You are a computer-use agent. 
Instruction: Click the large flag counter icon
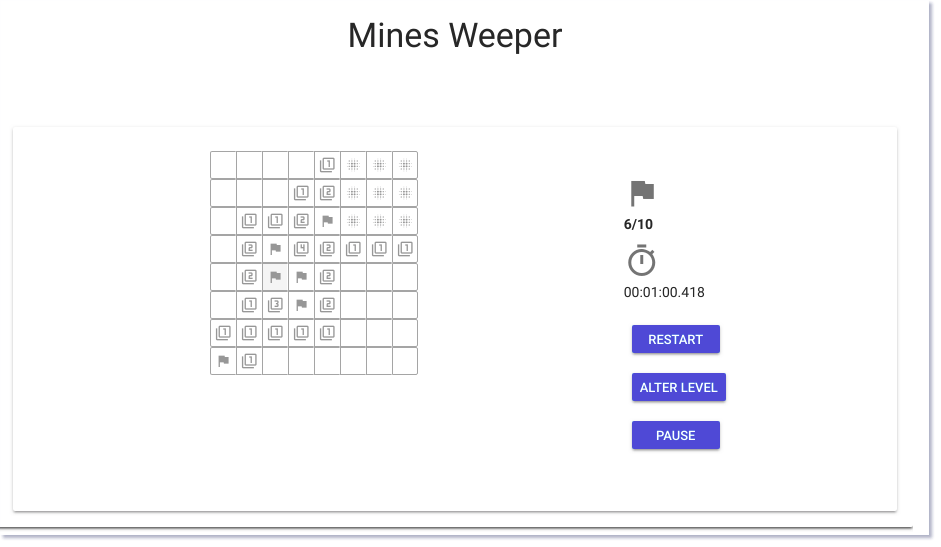(642, 193)
